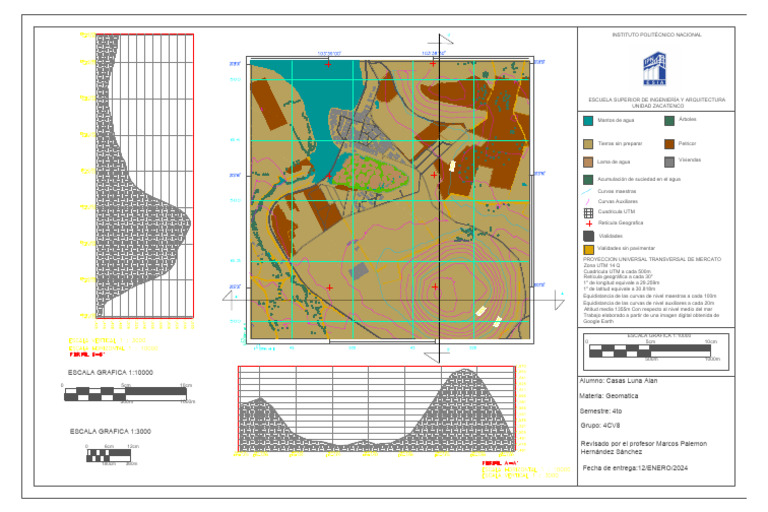The image size is (768, 512).
Task: Click the magenta Curvas Auxiliares line symbol
Action: [587, 201]
